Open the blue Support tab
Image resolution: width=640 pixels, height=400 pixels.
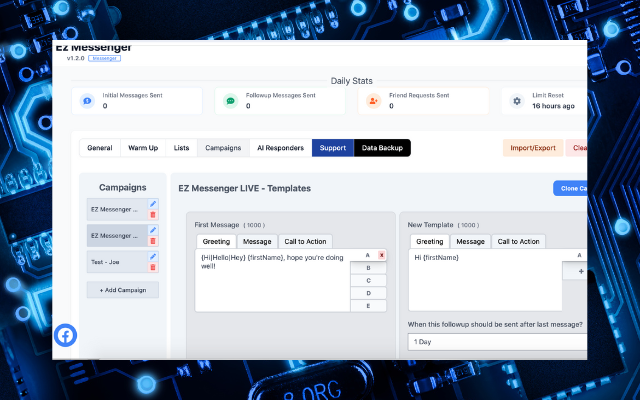click(x=333, y=148)
